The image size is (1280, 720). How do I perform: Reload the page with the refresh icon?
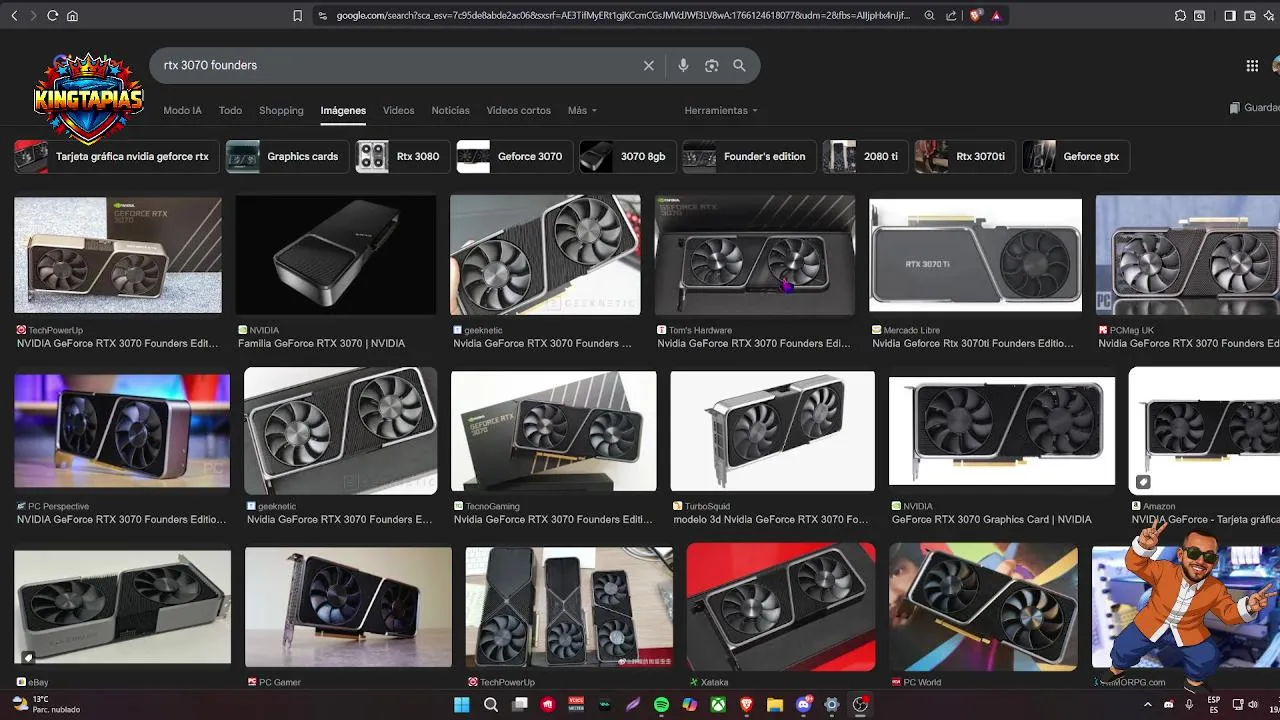(x=52, y=16)
